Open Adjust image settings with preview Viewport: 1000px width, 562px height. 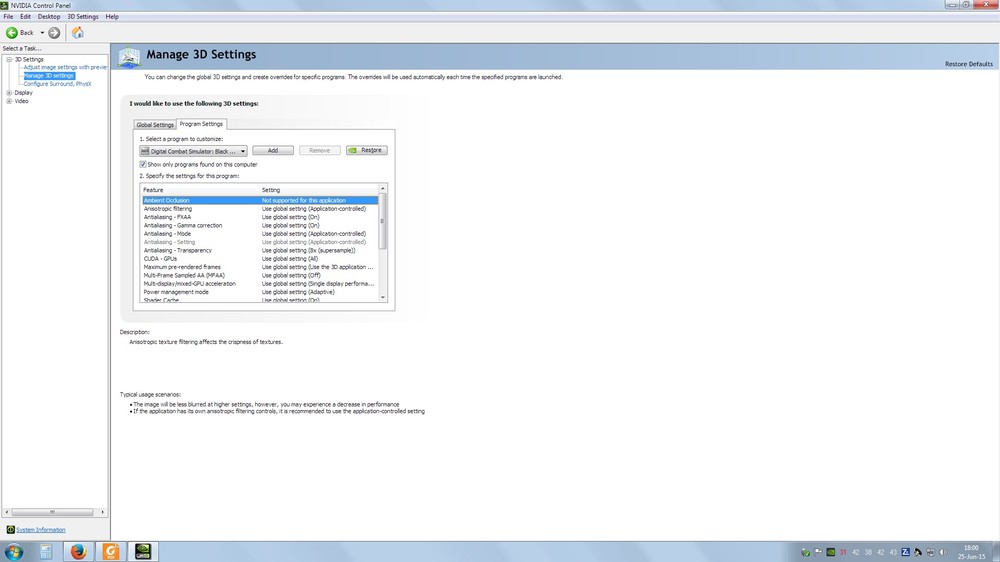pyautogui.click(x=65, y=67)
